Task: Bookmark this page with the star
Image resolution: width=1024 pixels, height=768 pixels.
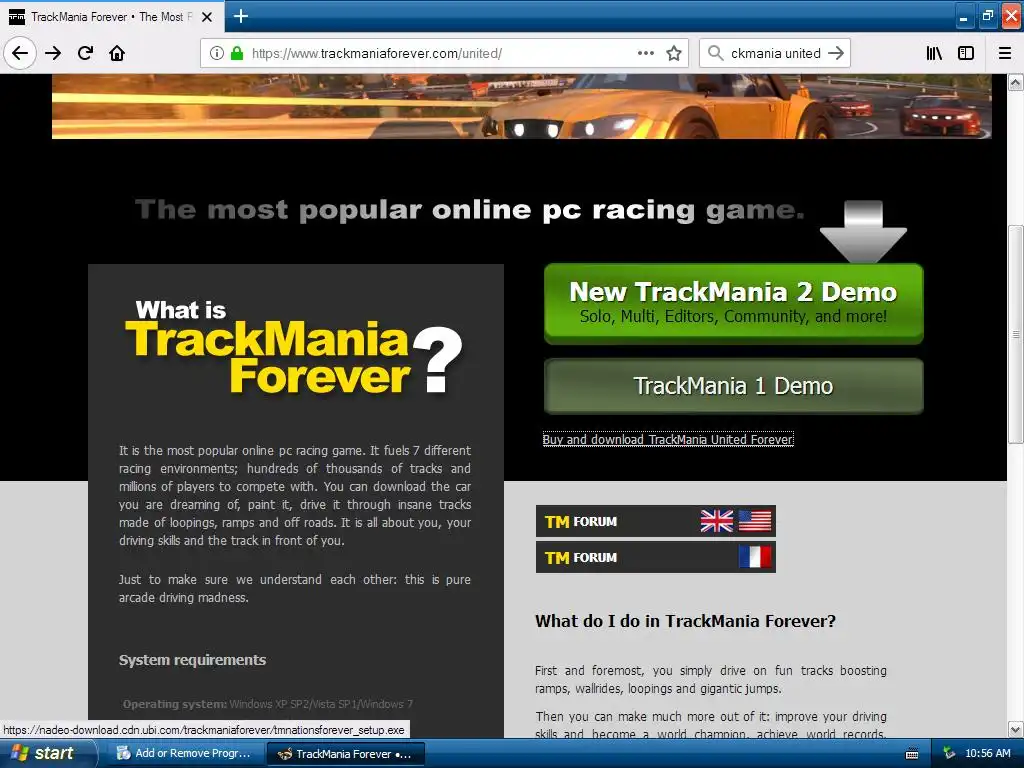Action: pos(674,53)
